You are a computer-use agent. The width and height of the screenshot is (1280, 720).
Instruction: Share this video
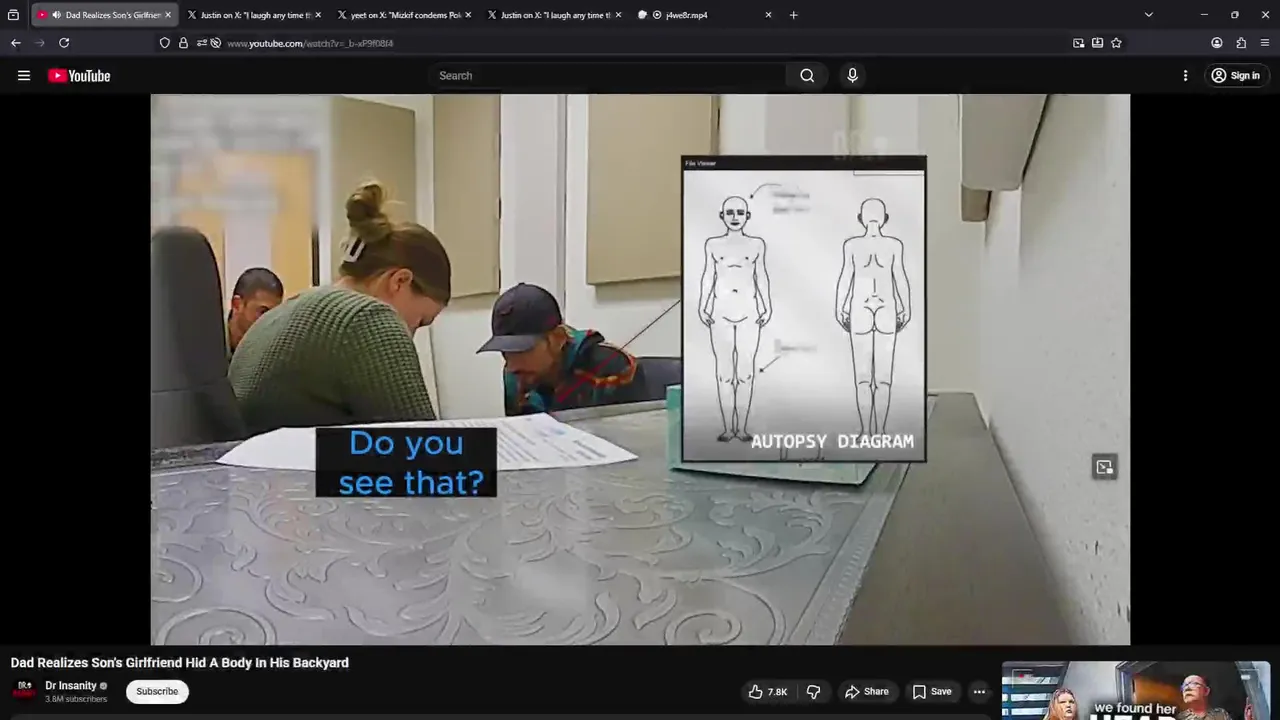click(x=866, y=692)
